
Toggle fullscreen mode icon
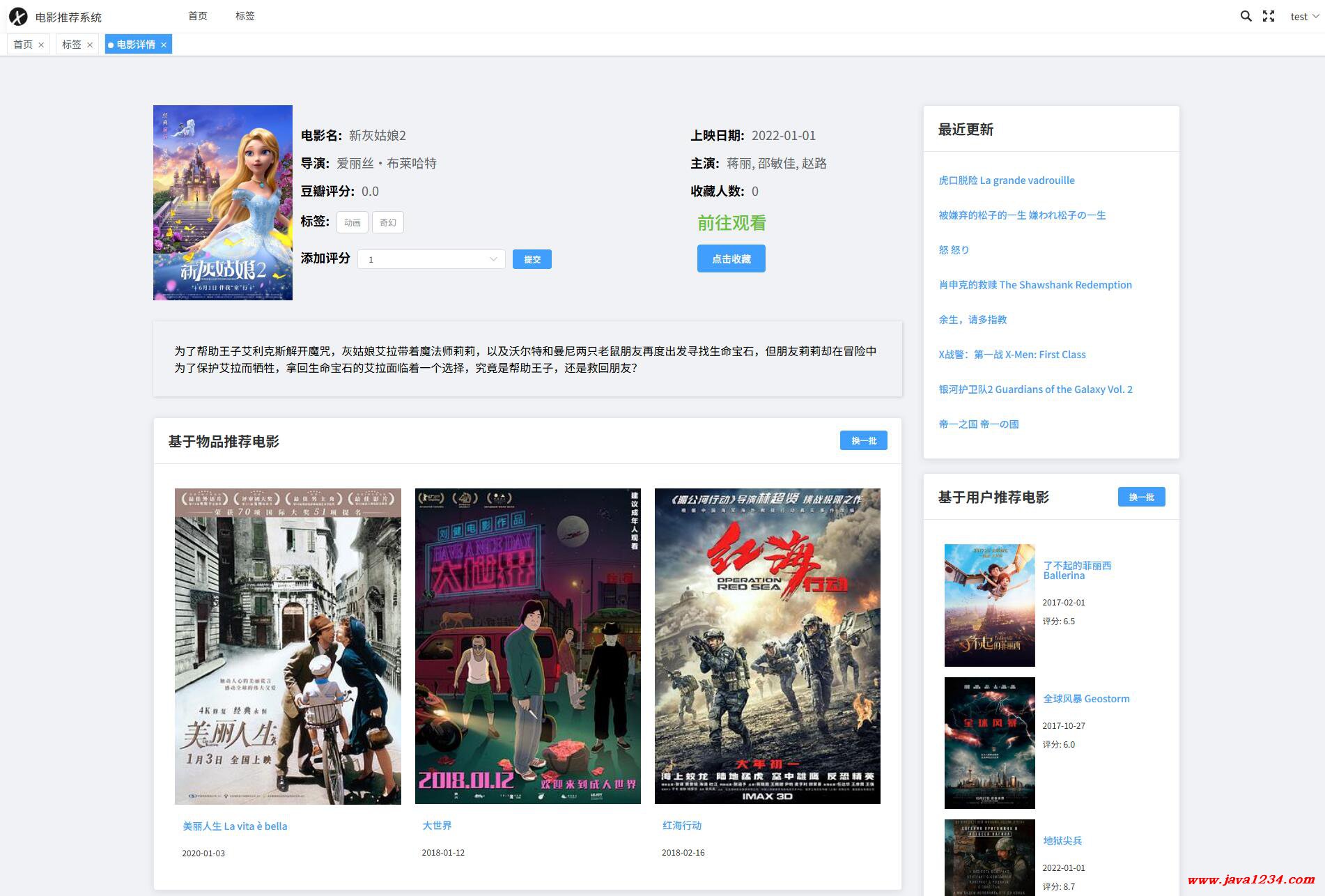(1269, 16)
